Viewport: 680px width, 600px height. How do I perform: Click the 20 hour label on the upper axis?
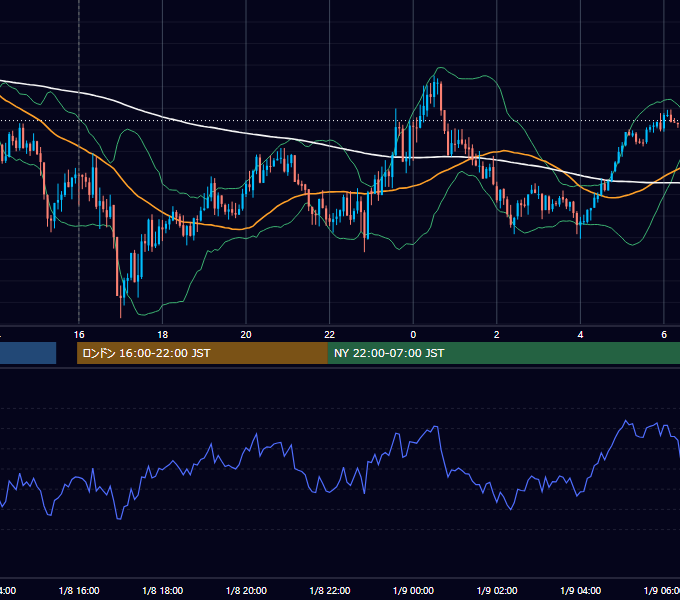click(246, 335)
